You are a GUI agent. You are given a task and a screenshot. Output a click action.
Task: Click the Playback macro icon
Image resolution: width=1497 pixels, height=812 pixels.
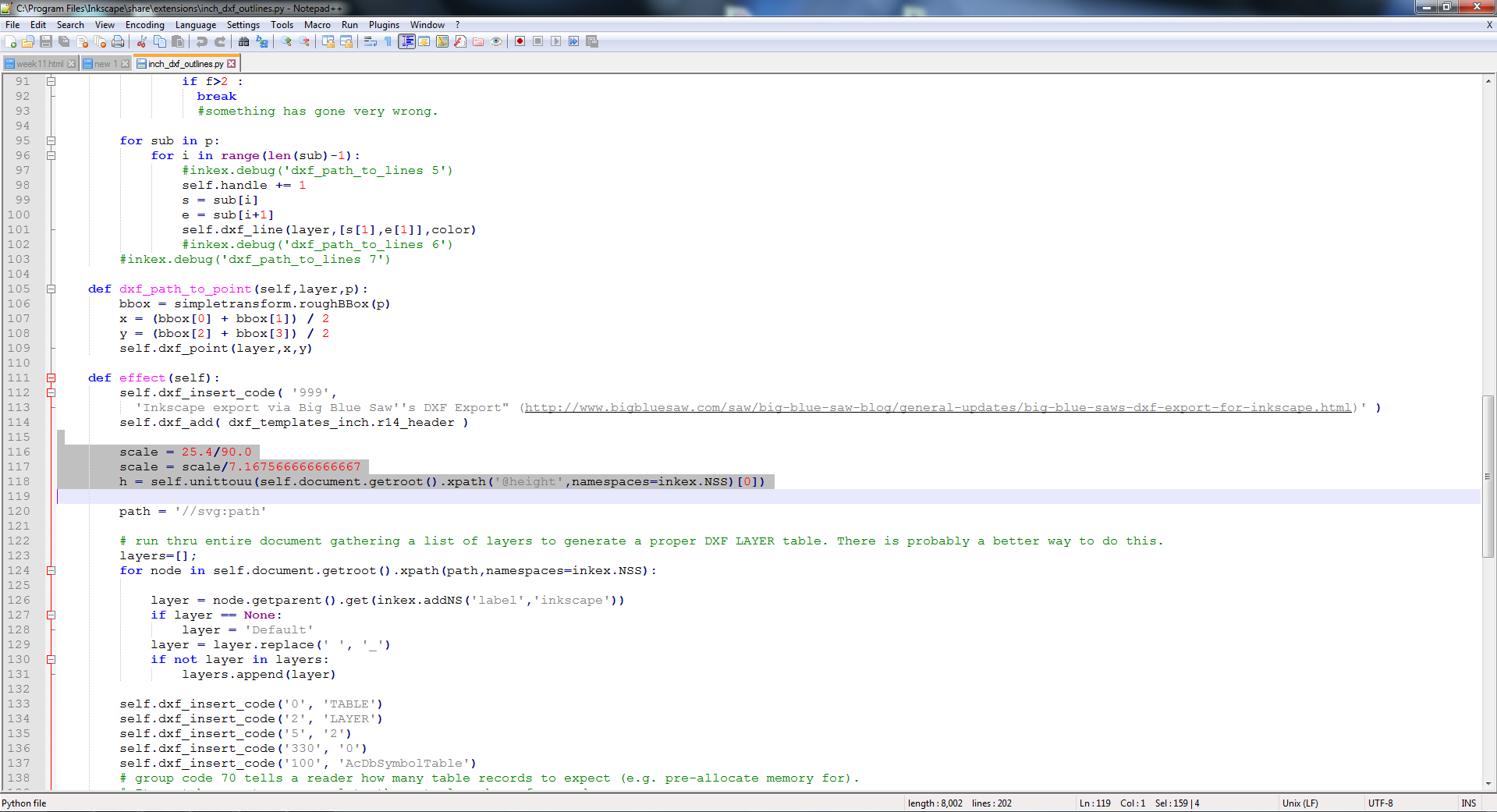(x=555, y=41)
